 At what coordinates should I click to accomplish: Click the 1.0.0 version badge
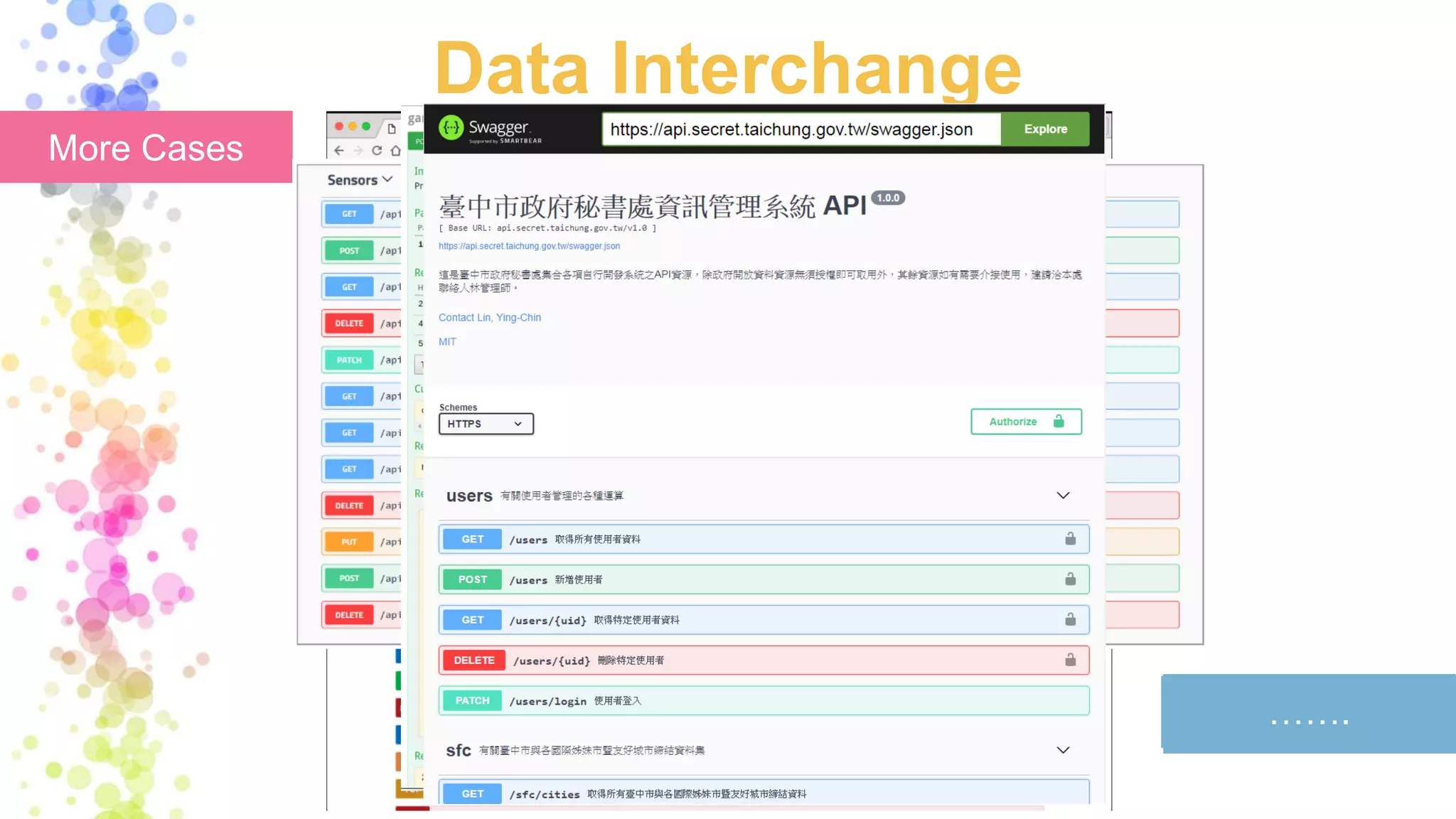coord(888,198)
